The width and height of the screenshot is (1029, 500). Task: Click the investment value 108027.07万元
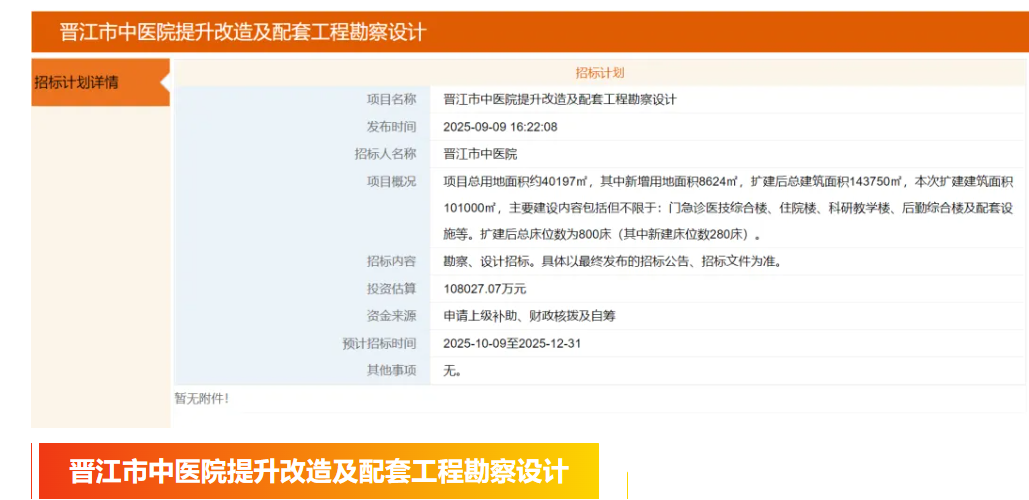point(485,288)
